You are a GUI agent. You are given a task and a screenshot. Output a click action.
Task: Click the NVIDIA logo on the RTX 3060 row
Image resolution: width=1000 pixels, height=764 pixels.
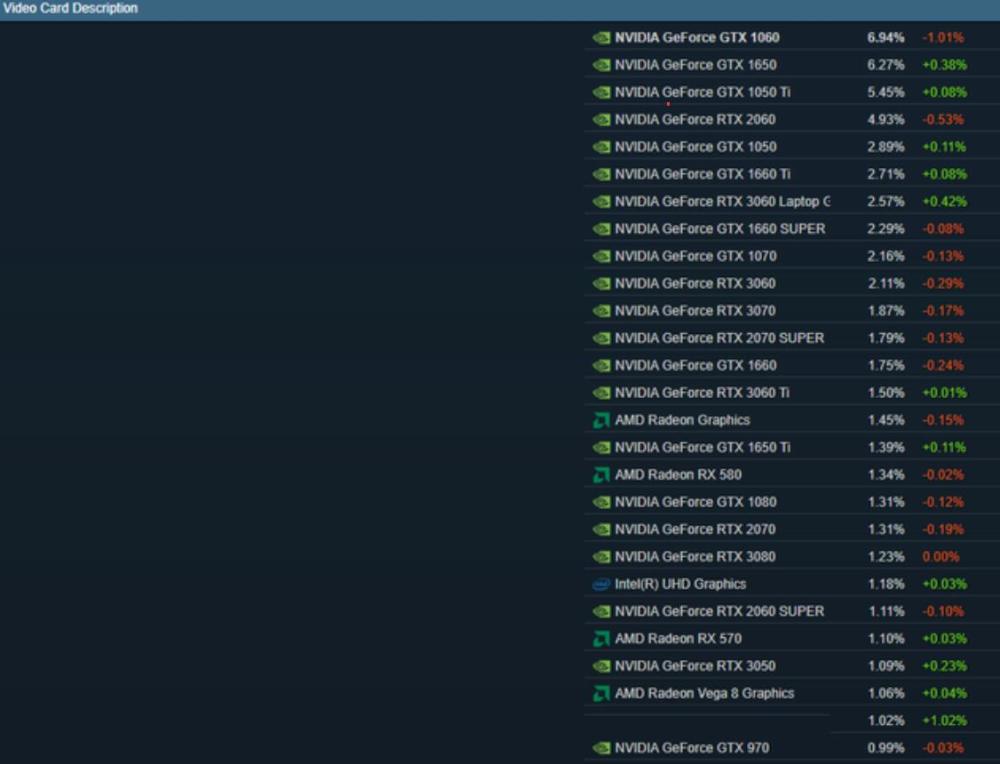pos(601,284)
